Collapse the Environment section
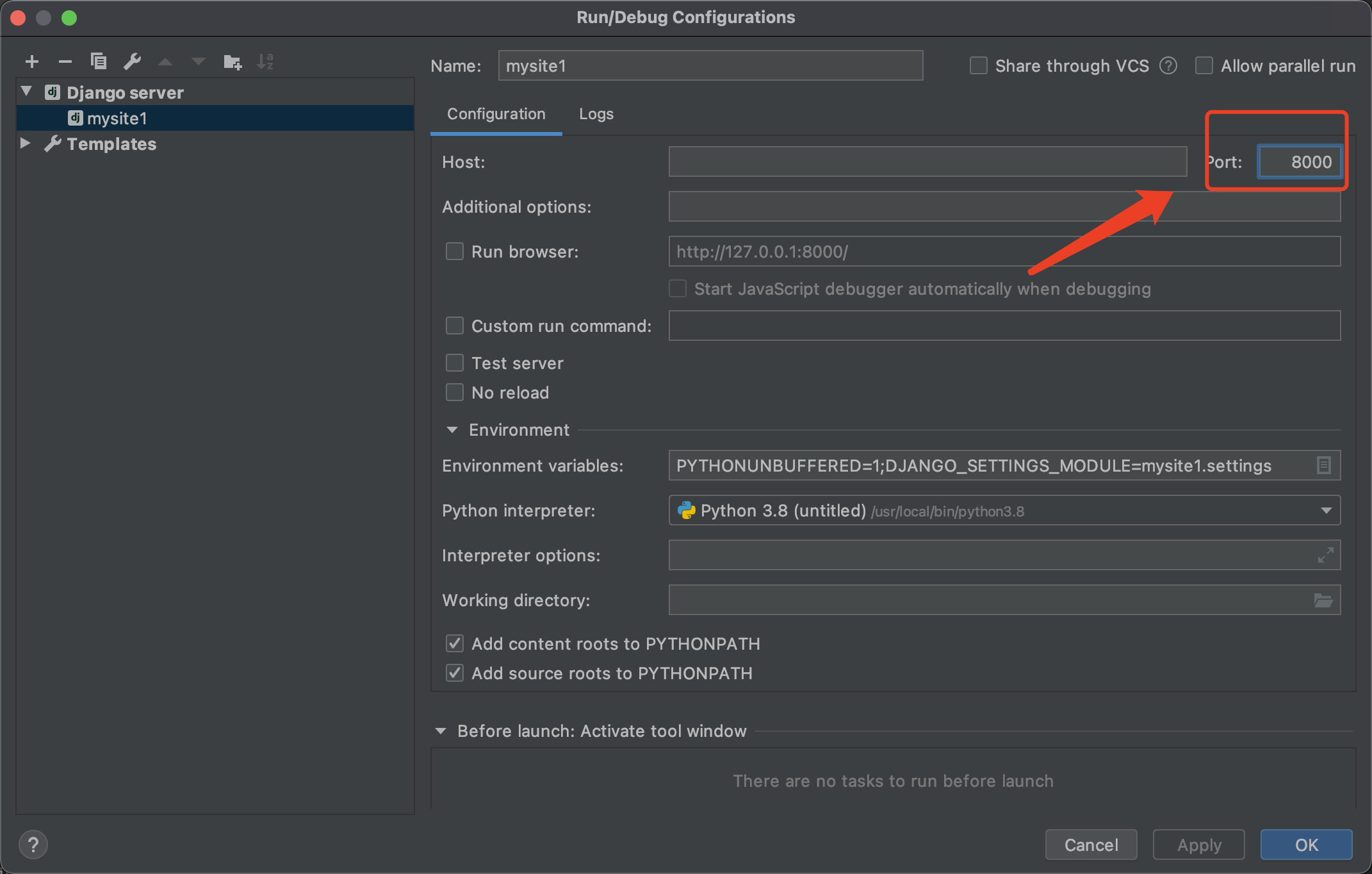The image size is (1372, 874). click(452, 429)
